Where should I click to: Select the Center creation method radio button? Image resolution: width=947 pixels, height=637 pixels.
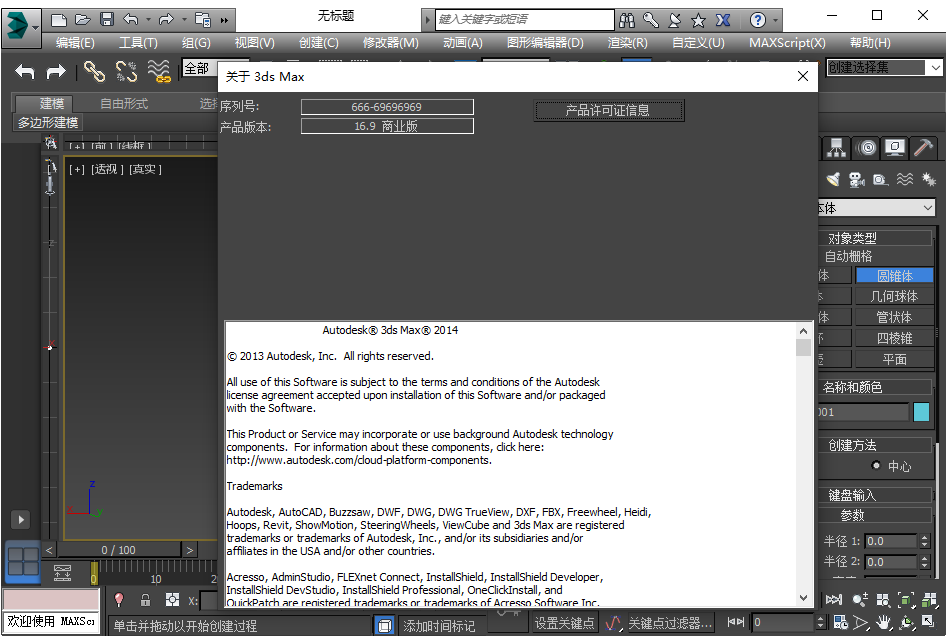876,466
